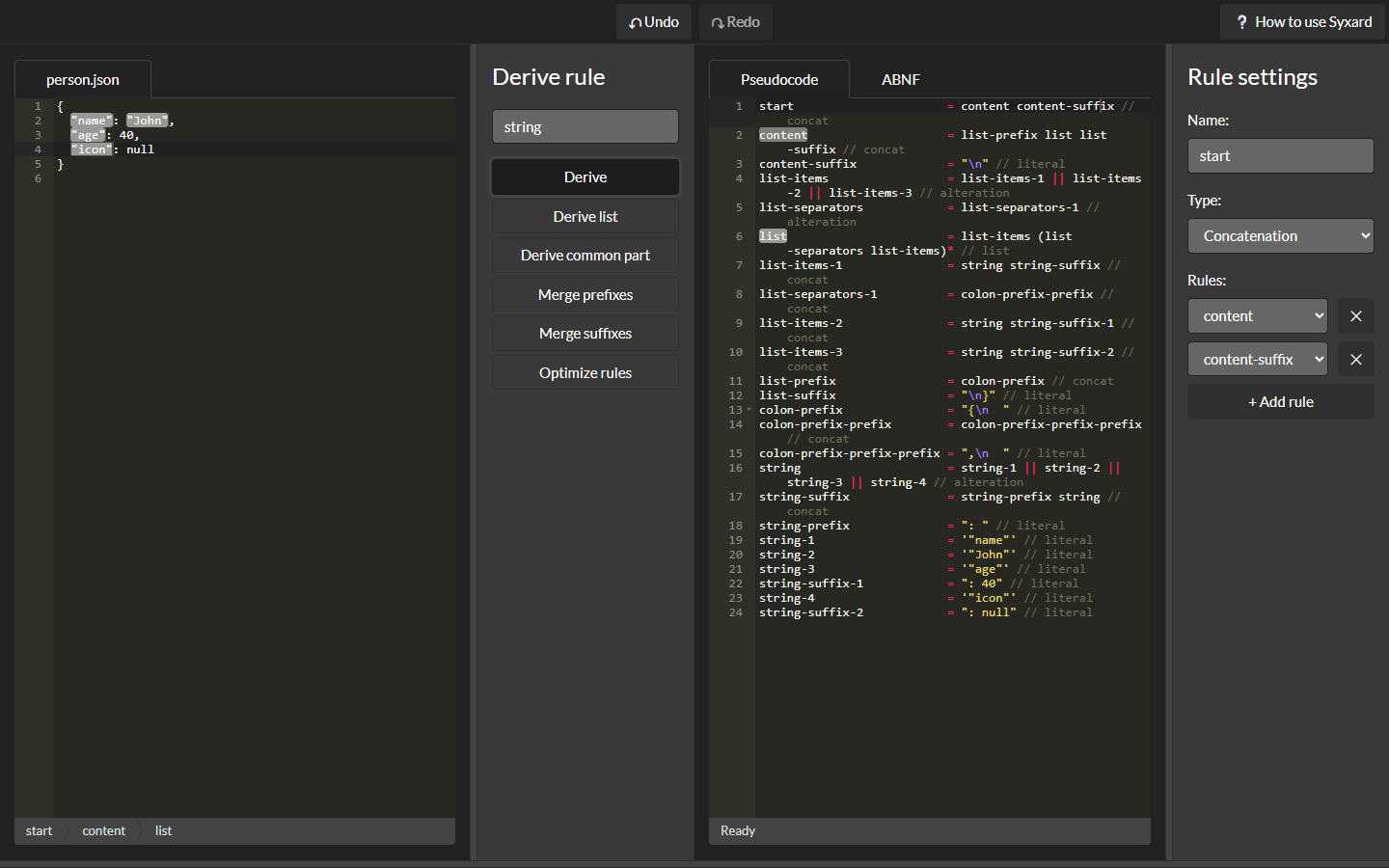
Task: Click Derive common part button
Action: pos(586,256)
